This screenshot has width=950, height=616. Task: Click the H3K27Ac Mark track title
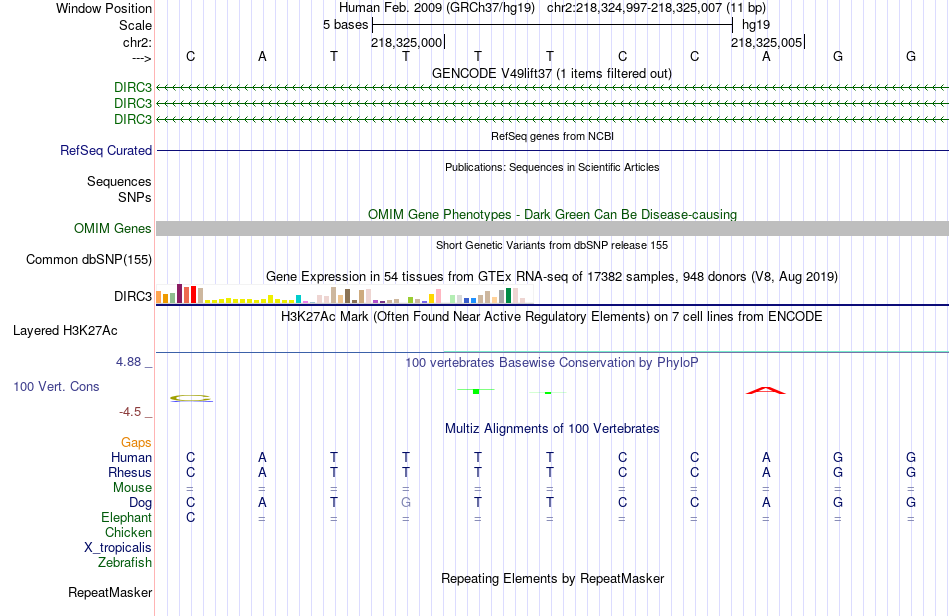(x=552, y=316)
